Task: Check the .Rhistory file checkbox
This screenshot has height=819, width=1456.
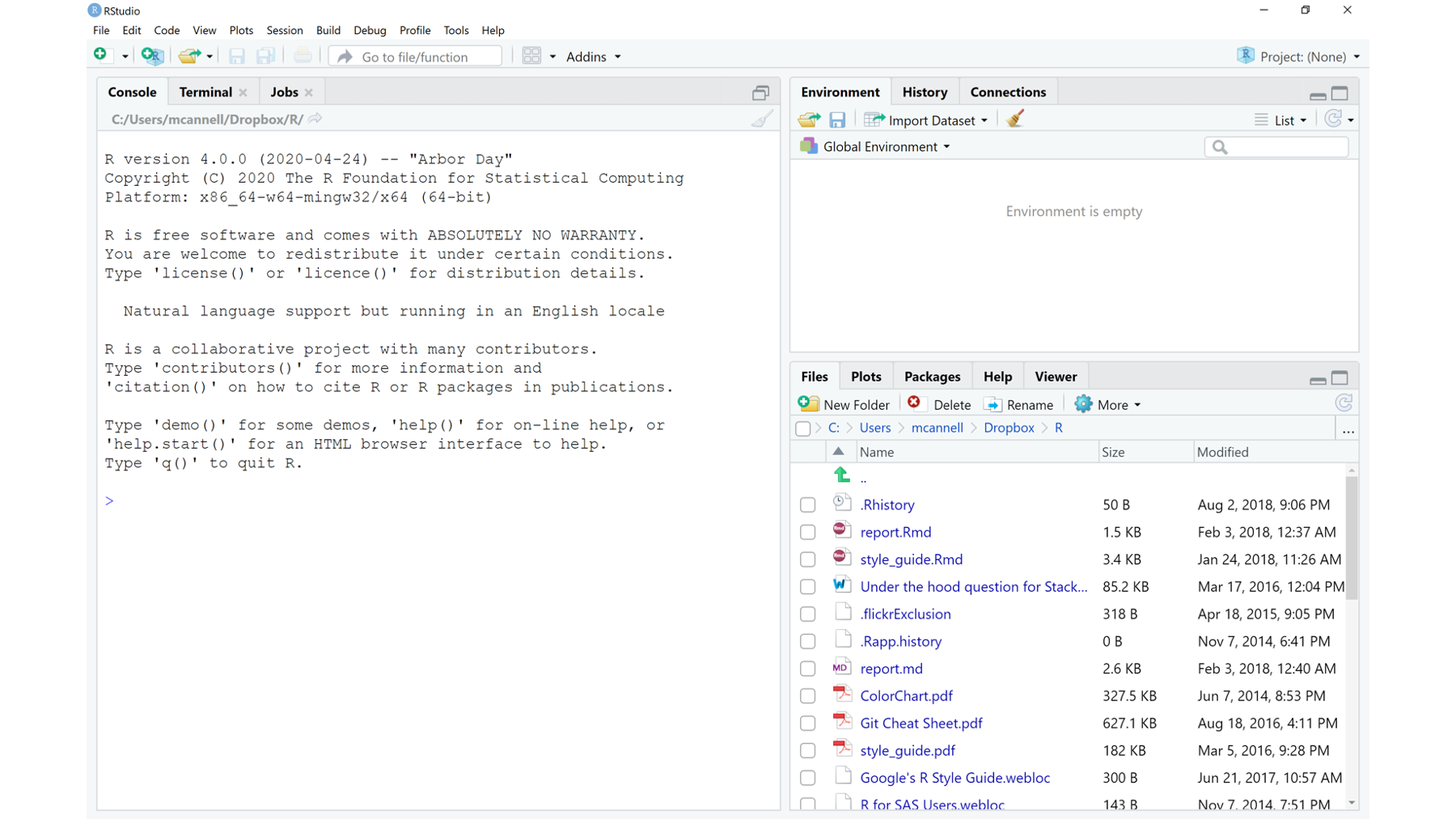Action: [x=807, y=505]
